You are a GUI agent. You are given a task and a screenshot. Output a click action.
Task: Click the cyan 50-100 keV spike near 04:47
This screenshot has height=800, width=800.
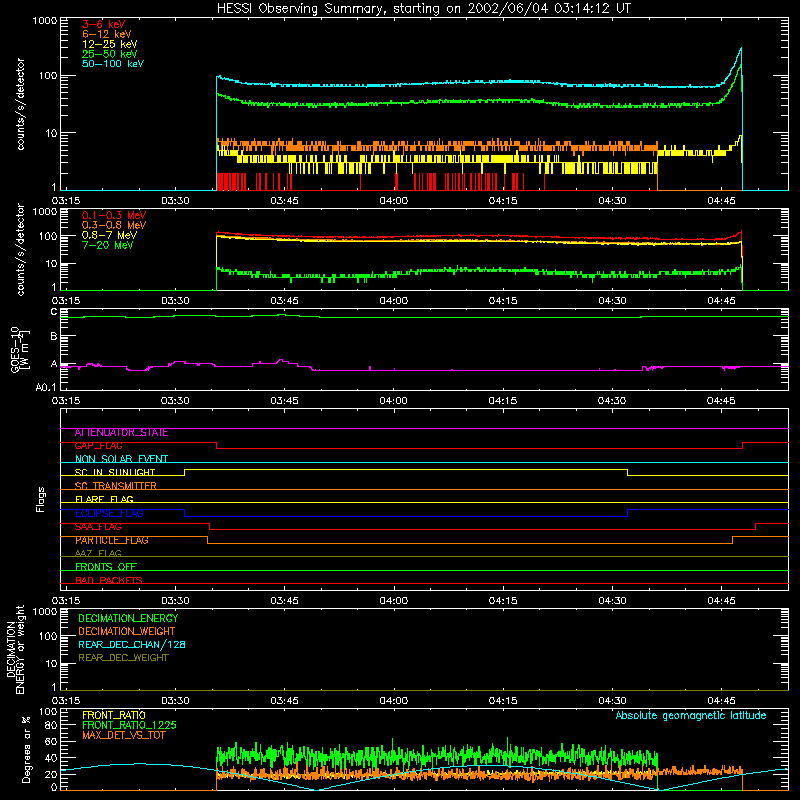[x=740, y=51]
